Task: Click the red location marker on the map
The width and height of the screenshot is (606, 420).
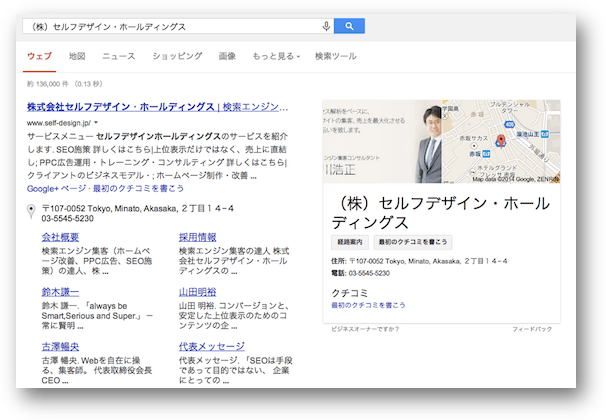Action: 501,141
